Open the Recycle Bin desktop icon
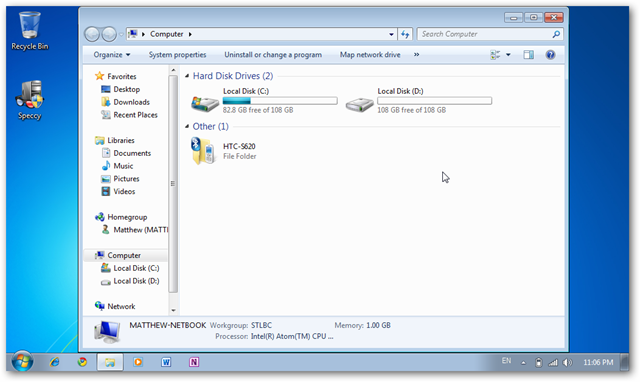This screenshot has height=382, width=640. 29,31
